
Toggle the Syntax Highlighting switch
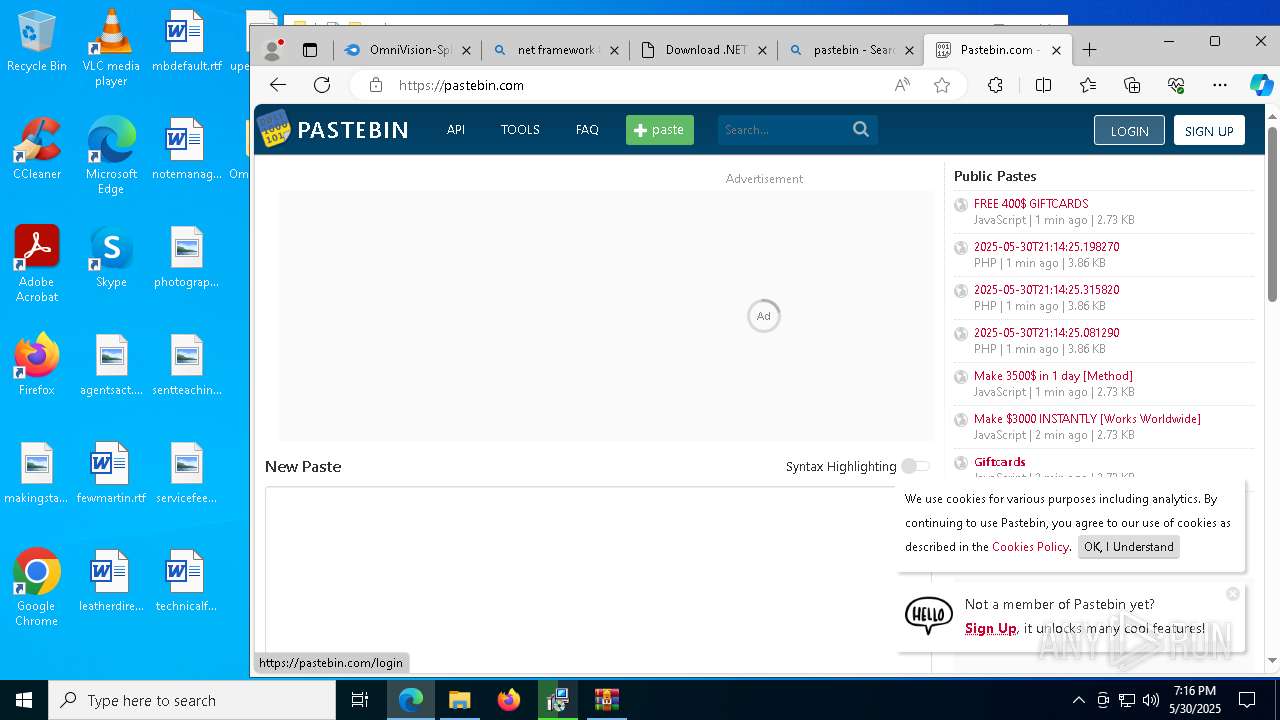(914, 466)
